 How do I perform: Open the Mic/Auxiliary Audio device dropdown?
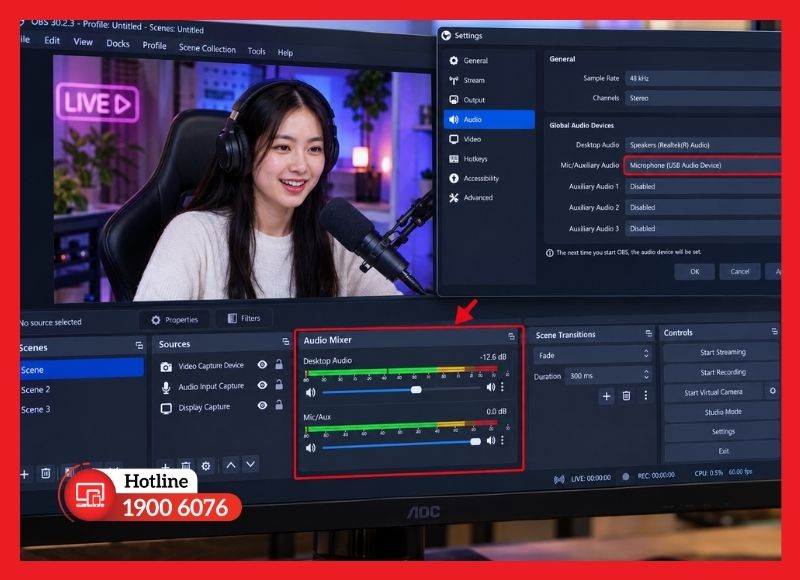(703, 165)
